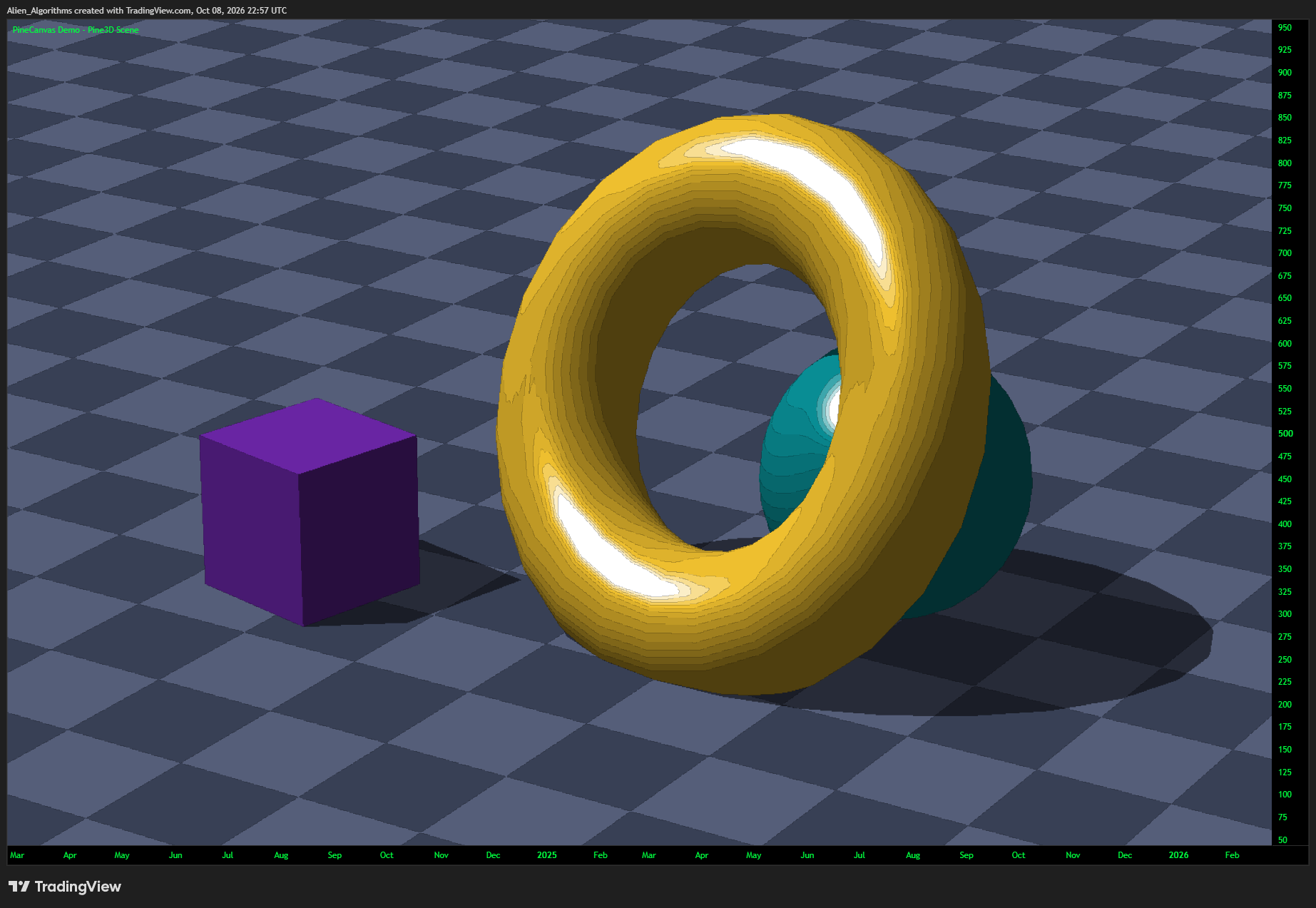This screenshot has width=1316, height=908.
Task: Click the TradingView wordmark text
Action: [78, 886]
